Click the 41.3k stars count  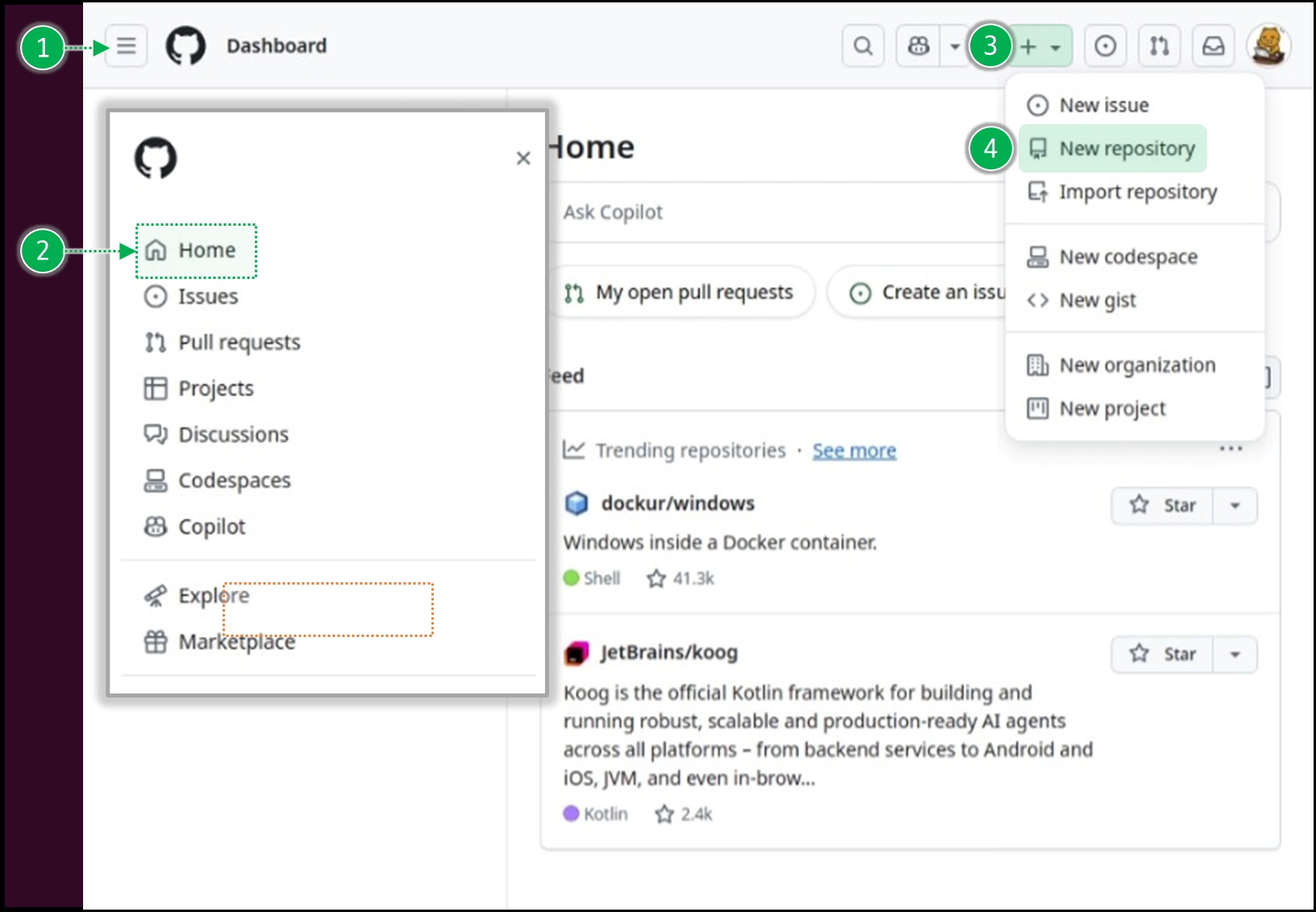(681, 578)
